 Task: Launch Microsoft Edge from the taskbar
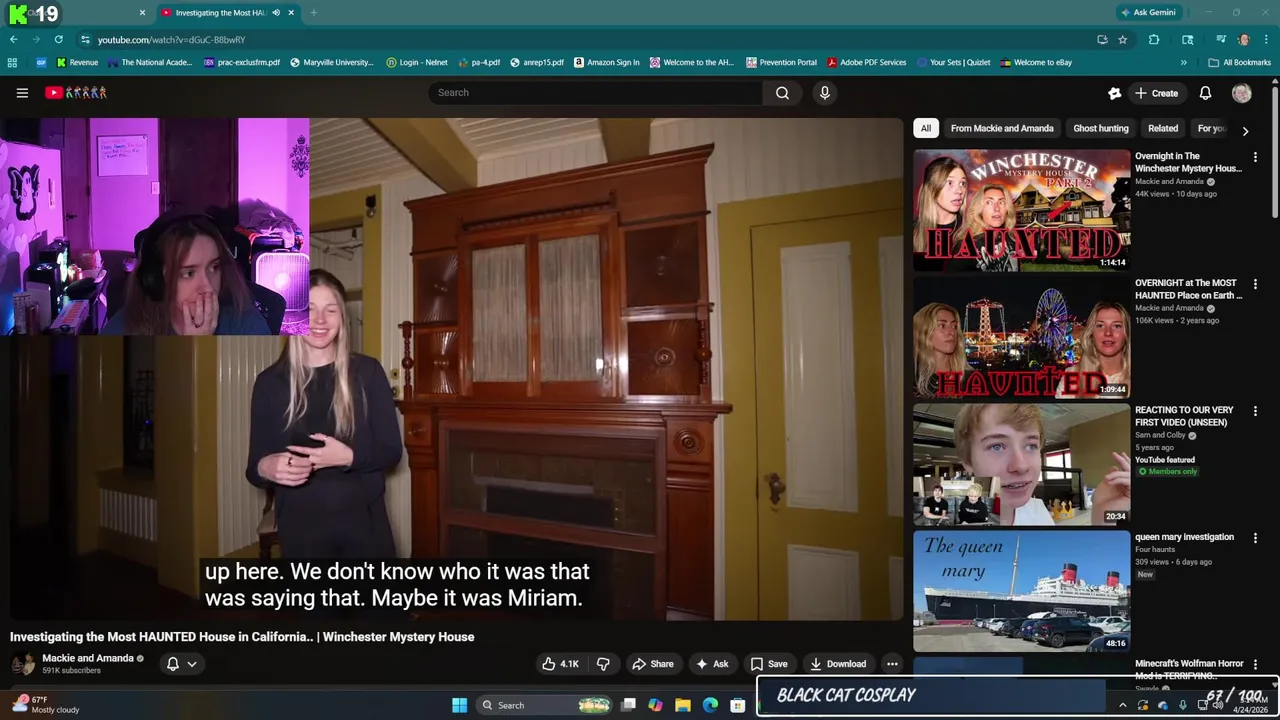(710, 705)
